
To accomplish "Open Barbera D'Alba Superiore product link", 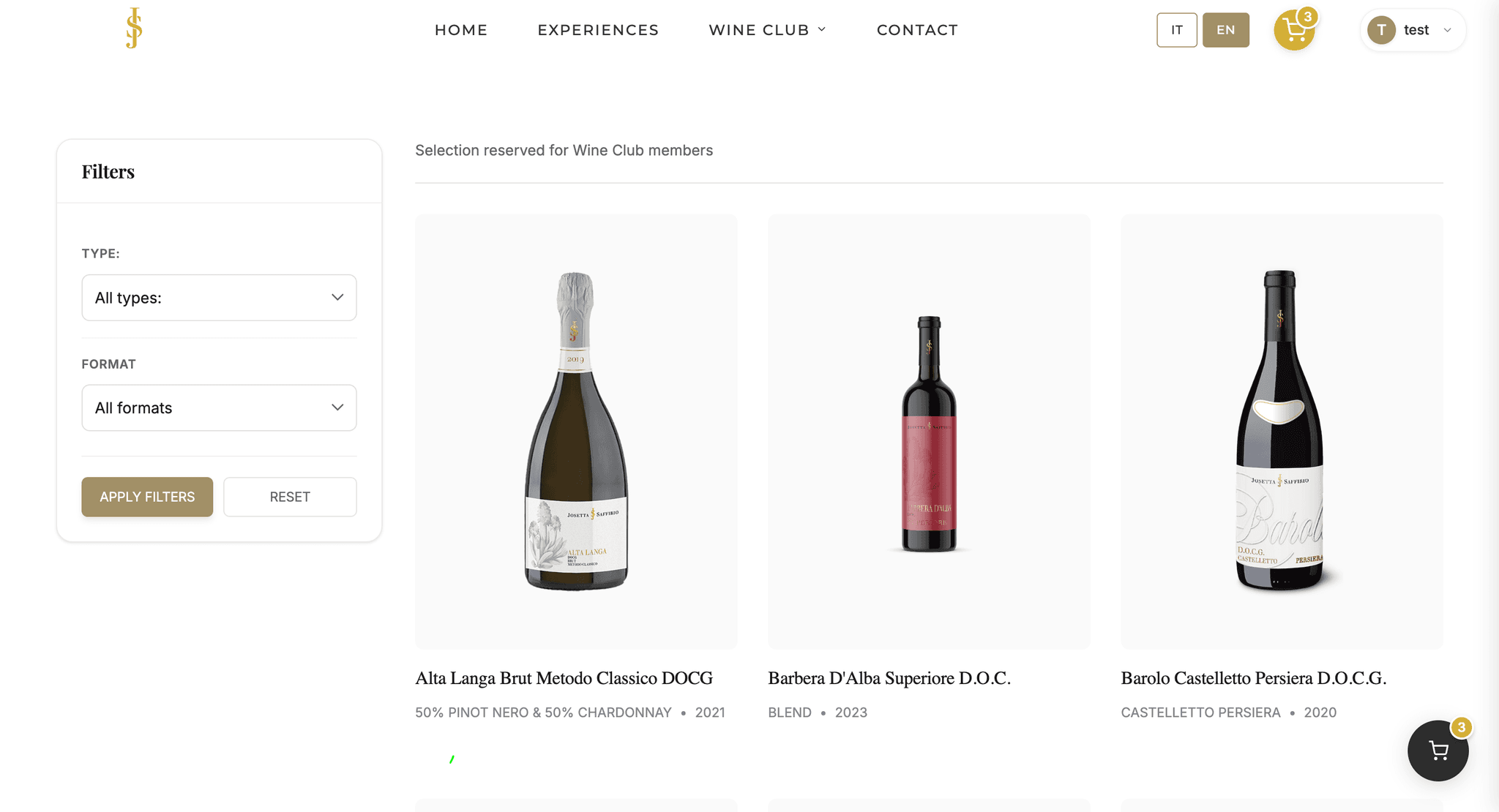I will pyautogui.click(x=889, y=678).
